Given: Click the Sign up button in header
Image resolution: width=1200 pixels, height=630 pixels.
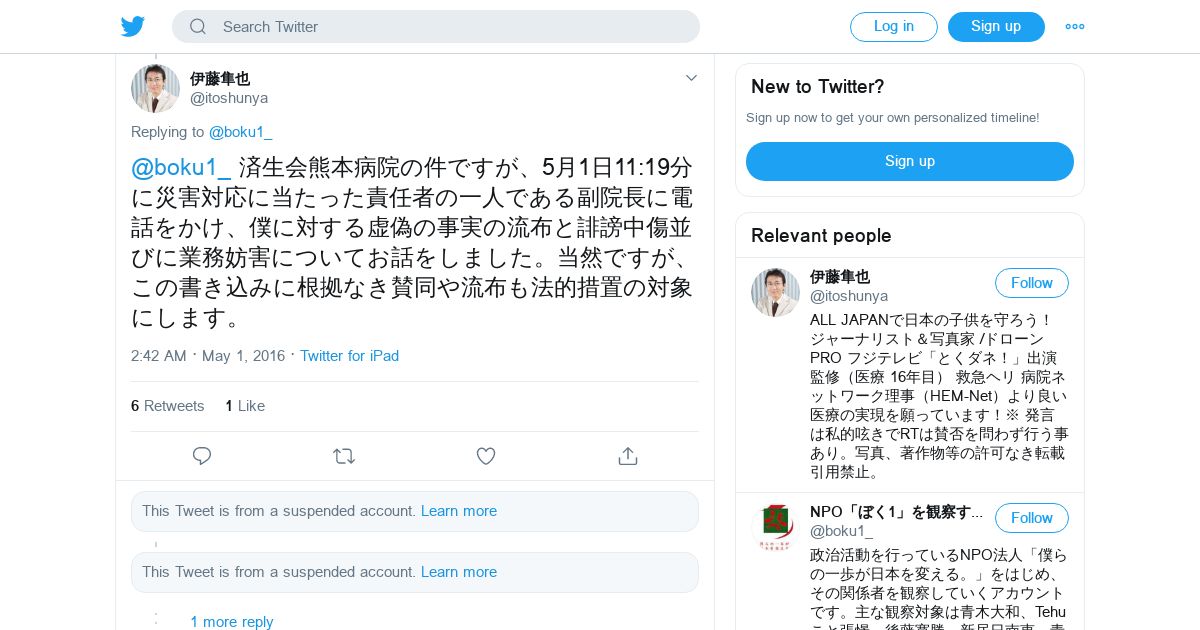Looking at the screenshot, I should pos(996,27).
